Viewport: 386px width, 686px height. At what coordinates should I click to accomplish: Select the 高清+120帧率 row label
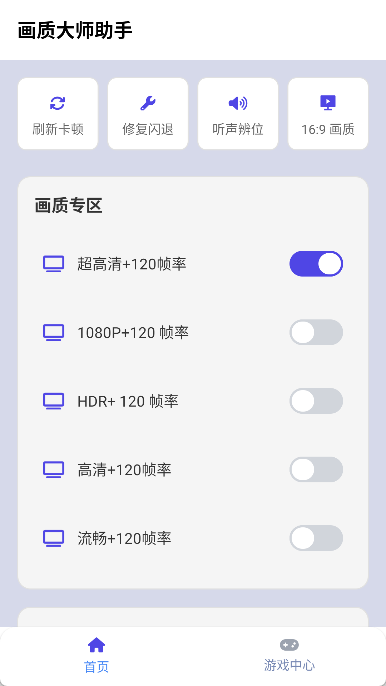124,470
